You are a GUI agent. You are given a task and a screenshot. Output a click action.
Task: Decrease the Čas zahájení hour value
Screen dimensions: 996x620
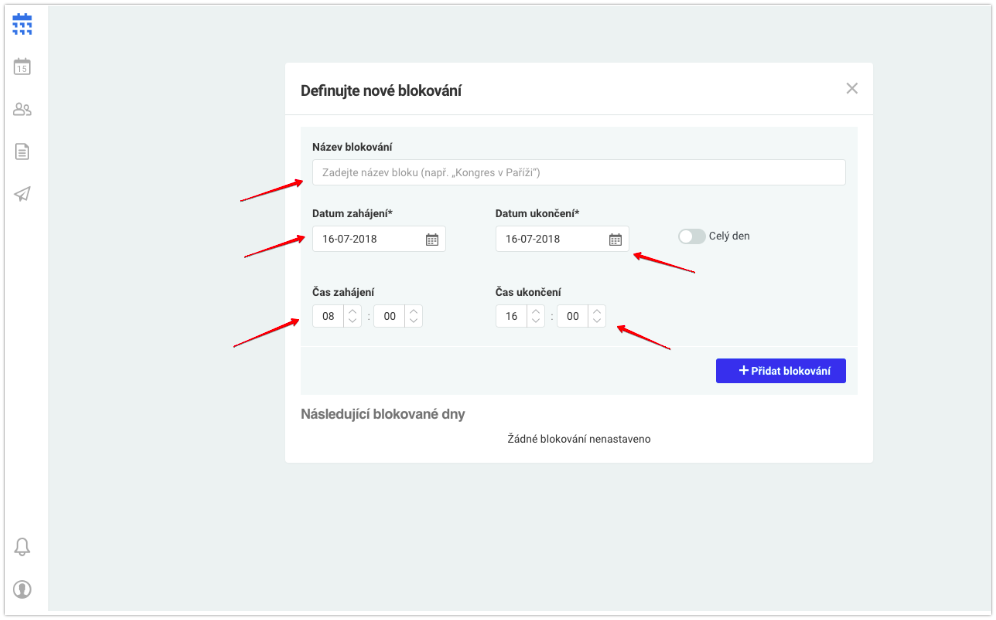point(353,321)
